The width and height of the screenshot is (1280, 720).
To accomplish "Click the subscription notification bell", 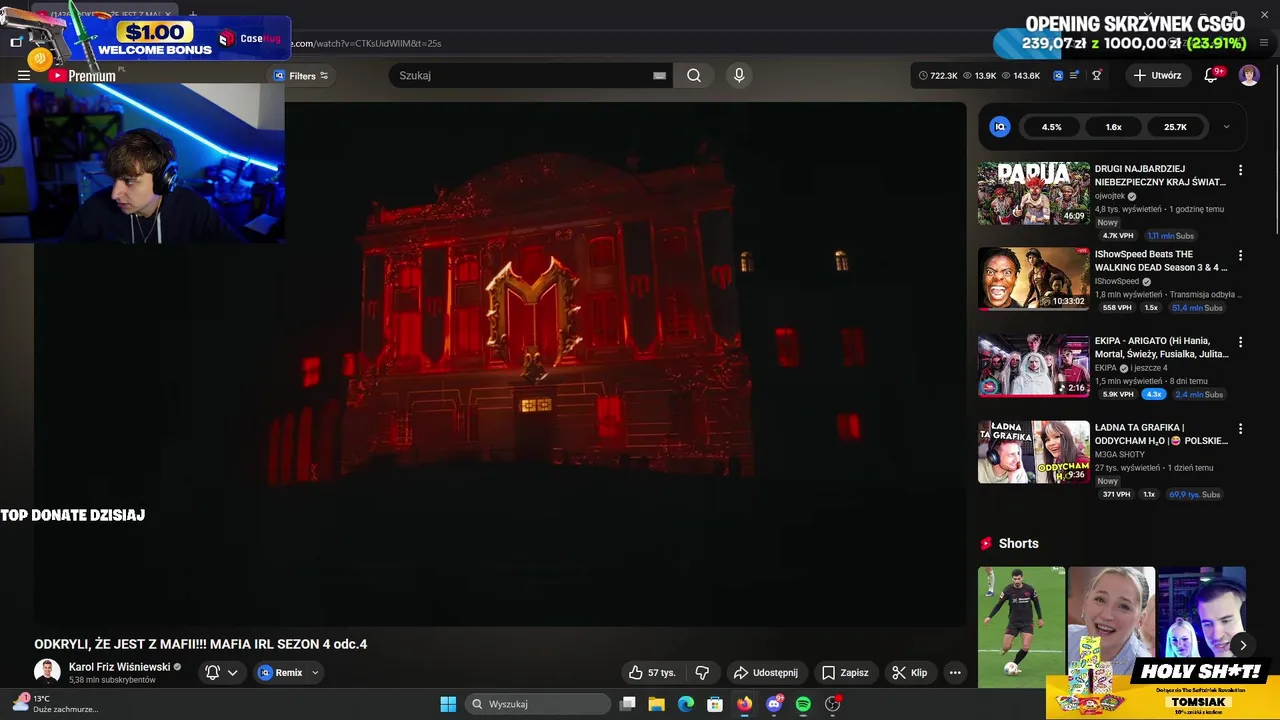I will [212, 672].
